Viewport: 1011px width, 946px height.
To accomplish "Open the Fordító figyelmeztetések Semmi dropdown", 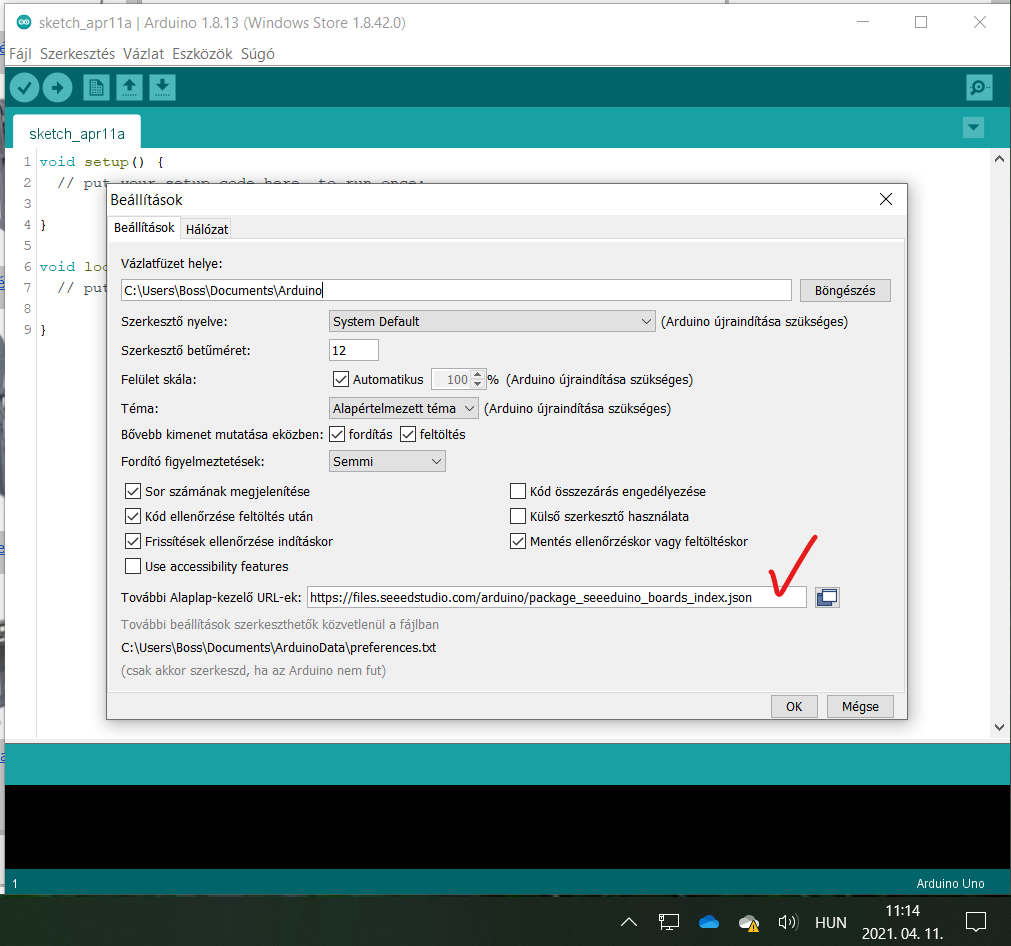I will click(x=387, y=461).
